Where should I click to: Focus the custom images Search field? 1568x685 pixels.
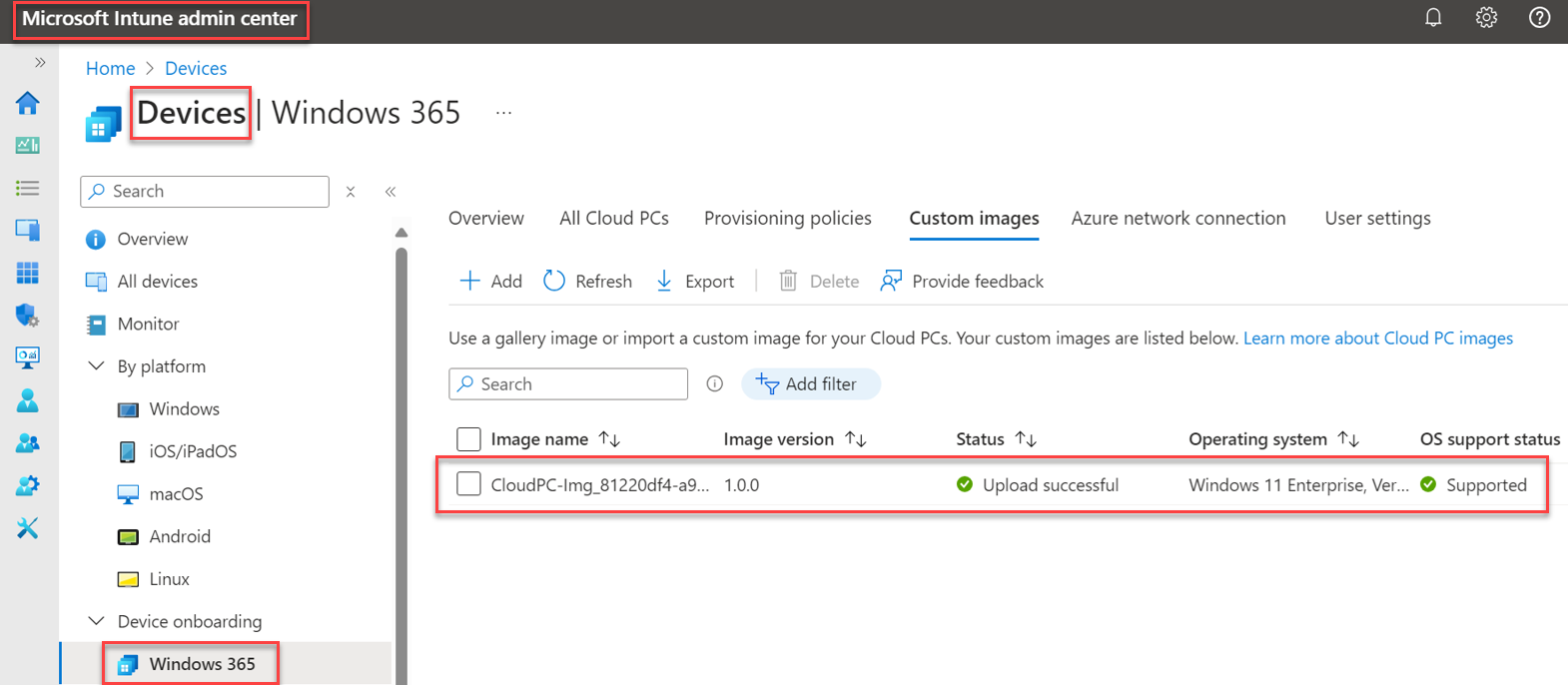click(568, 384)
